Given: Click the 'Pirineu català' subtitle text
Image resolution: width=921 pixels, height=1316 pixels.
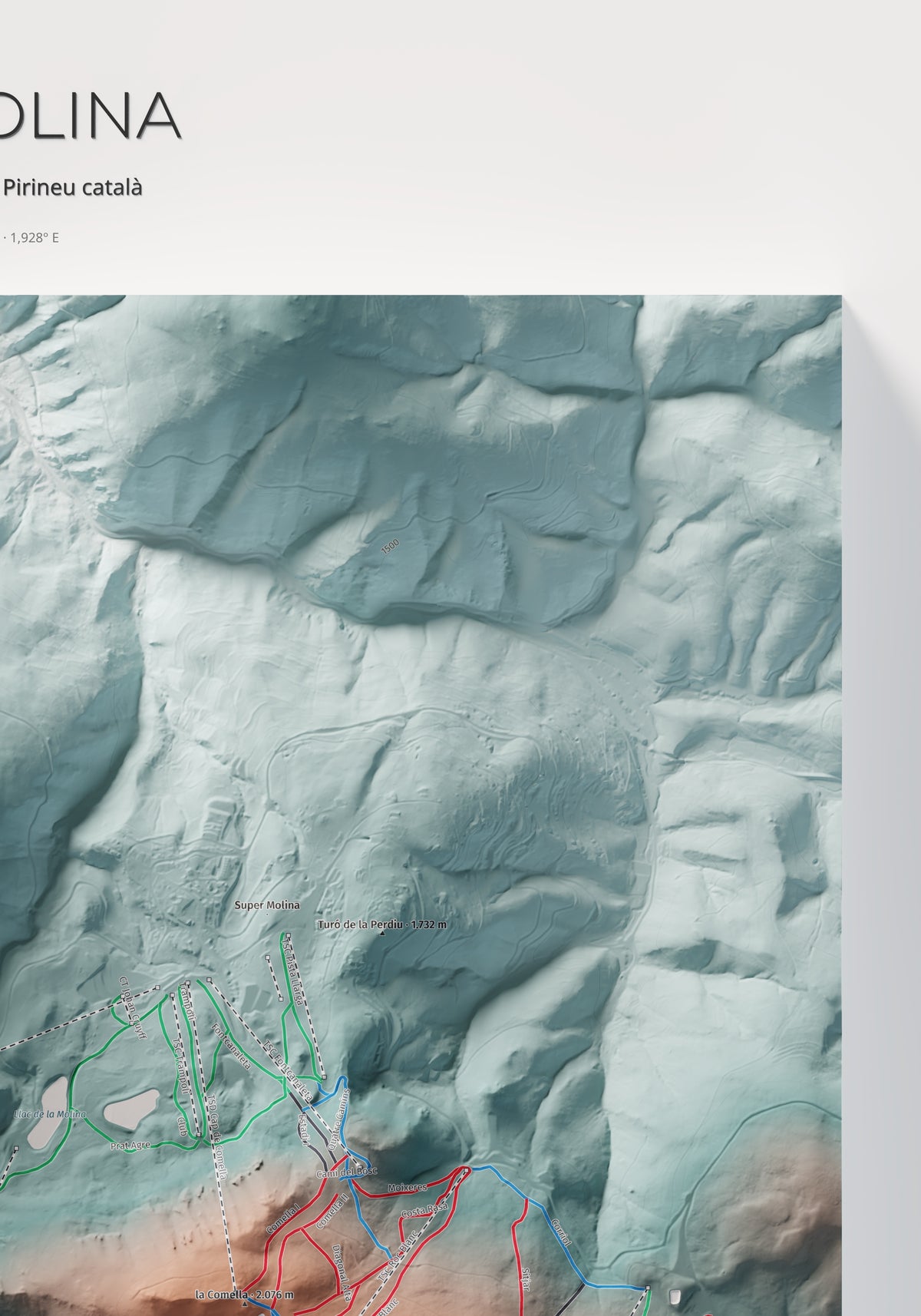Looking at the screenshot, I should tap(73, 187).
